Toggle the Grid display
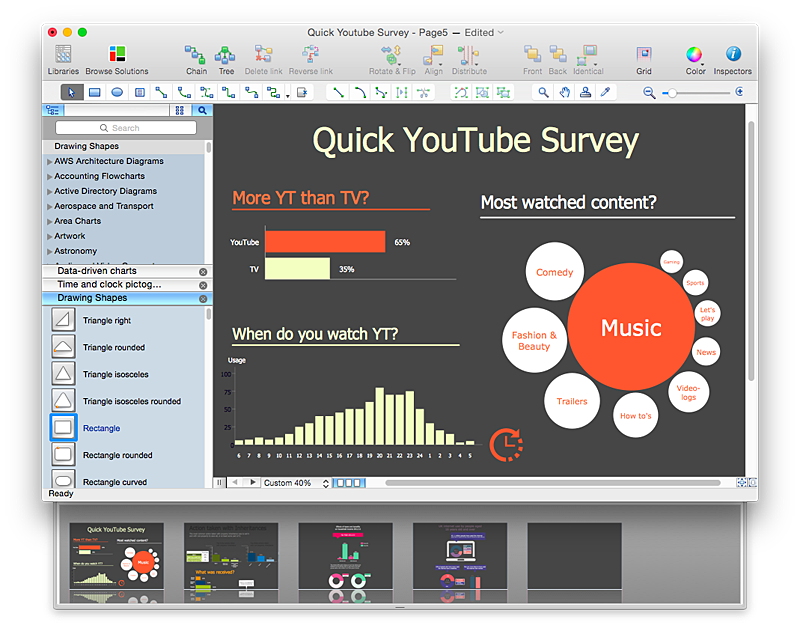Viewport: 800px width, 625px height. pyautogui.click(x=644, y=60)
